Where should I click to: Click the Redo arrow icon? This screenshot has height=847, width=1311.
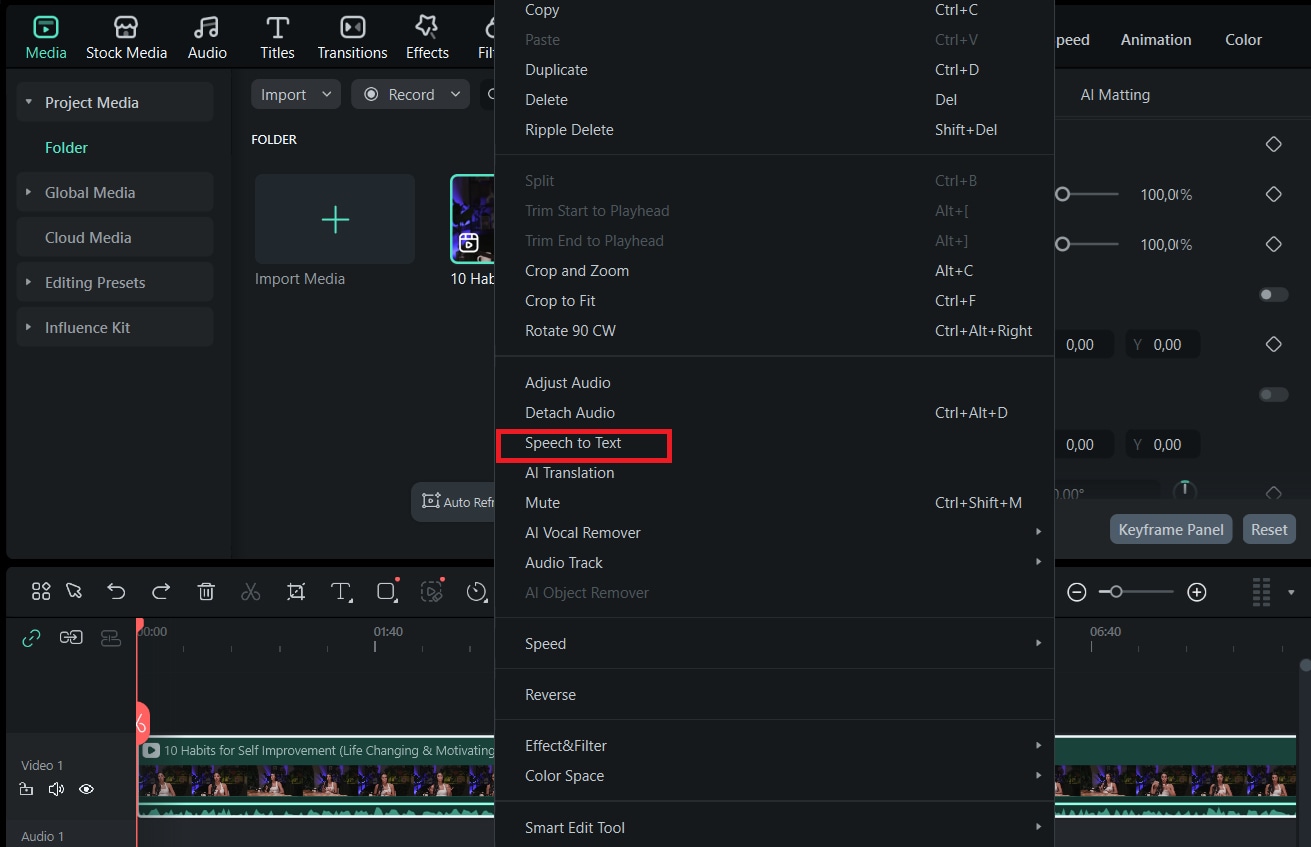click(161, 591)
